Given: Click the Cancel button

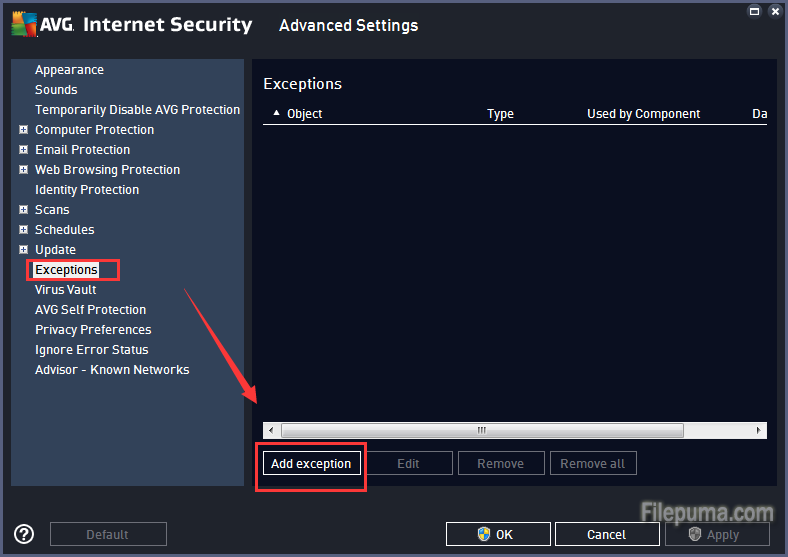Looking at the screenshot, I should coord(606,534).
